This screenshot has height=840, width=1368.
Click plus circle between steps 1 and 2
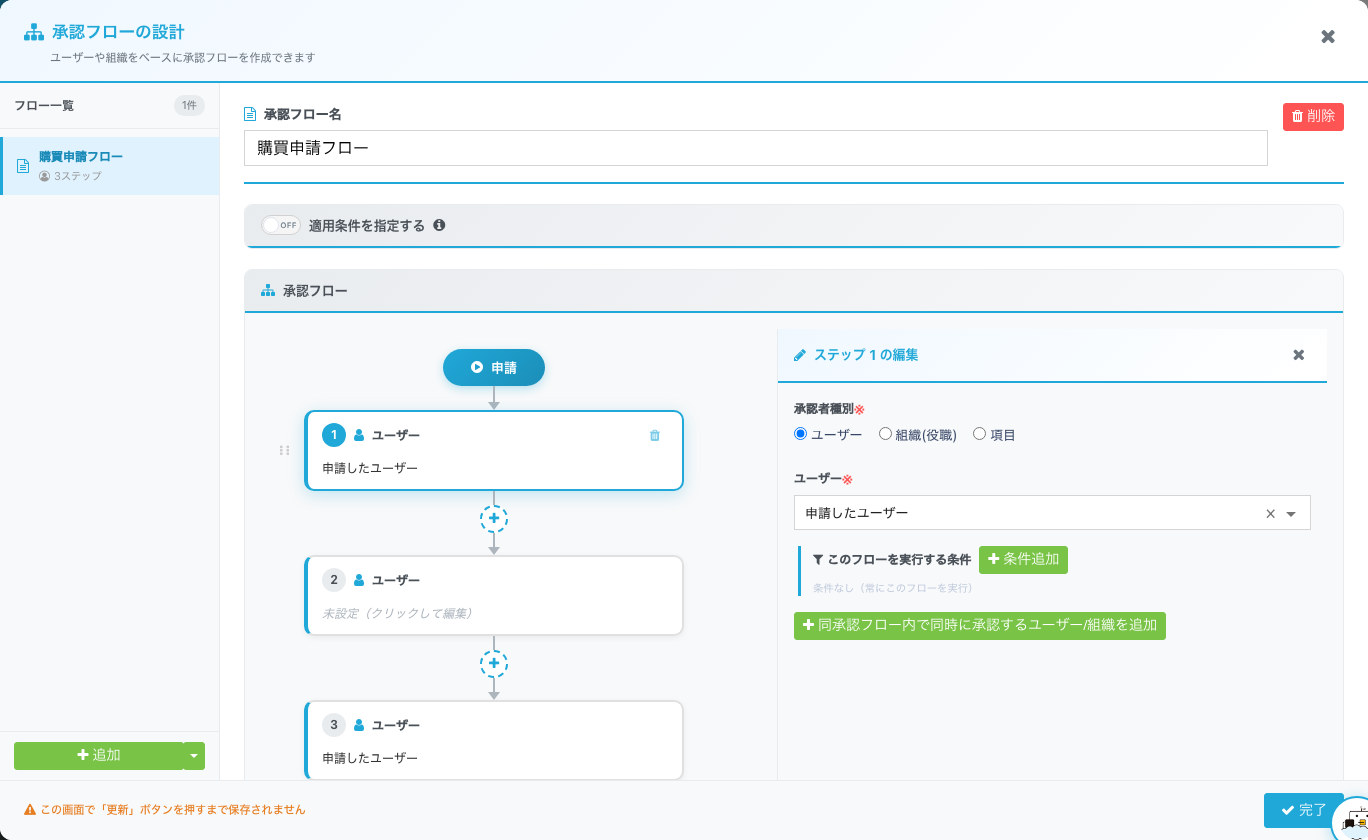[x=494, y=518]
